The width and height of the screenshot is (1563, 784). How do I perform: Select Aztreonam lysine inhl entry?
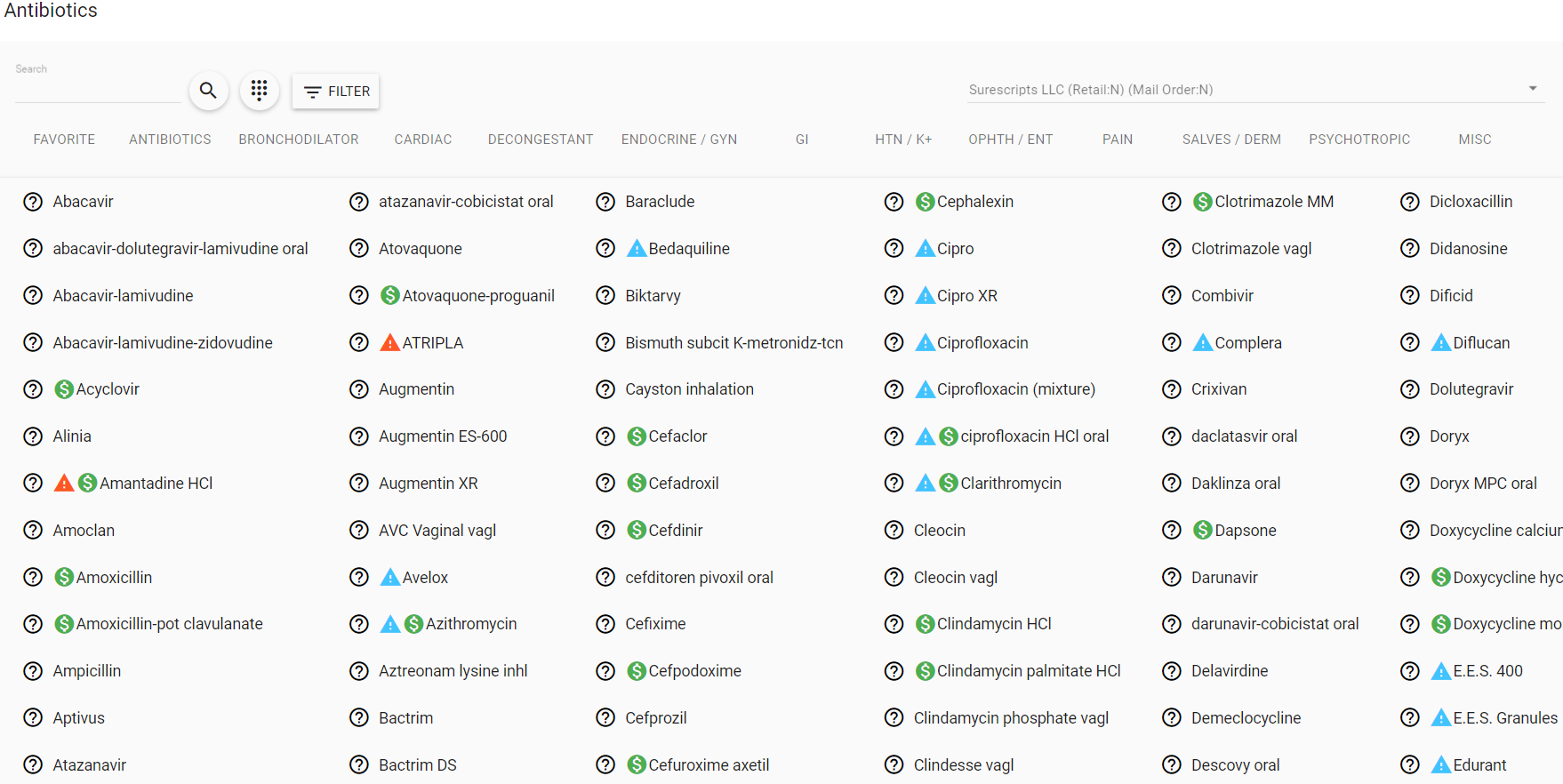click(x=453, y=671)
